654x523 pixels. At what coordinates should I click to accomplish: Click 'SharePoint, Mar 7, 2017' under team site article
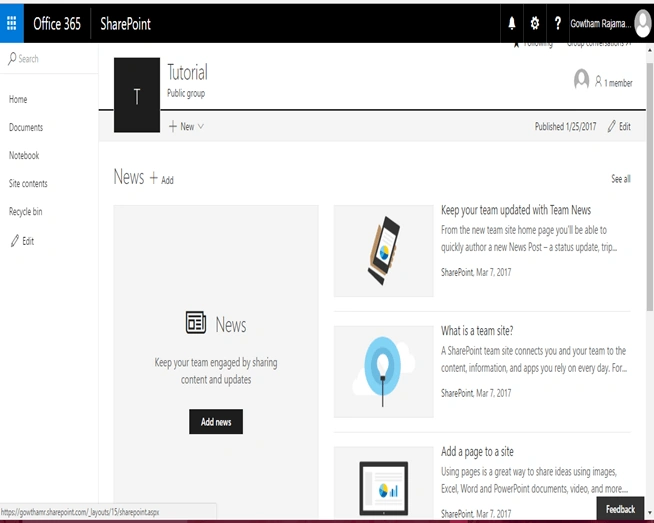point(476,393)
